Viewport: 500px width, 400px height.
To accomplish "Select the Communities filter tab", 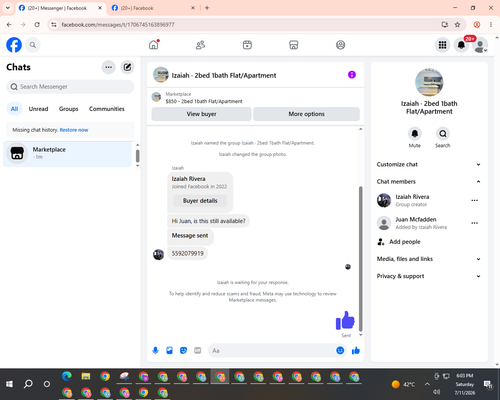I will point(107,109).
